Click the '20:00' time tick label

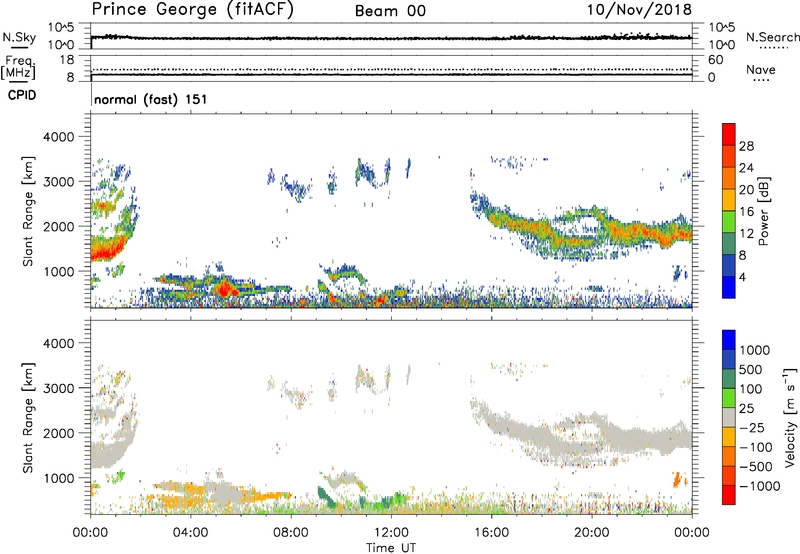click(592, 533)
